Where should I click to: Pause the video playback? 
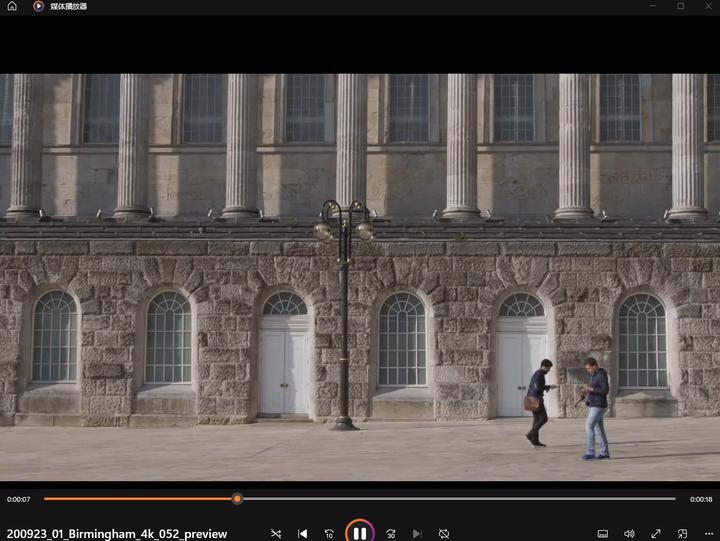360,533
